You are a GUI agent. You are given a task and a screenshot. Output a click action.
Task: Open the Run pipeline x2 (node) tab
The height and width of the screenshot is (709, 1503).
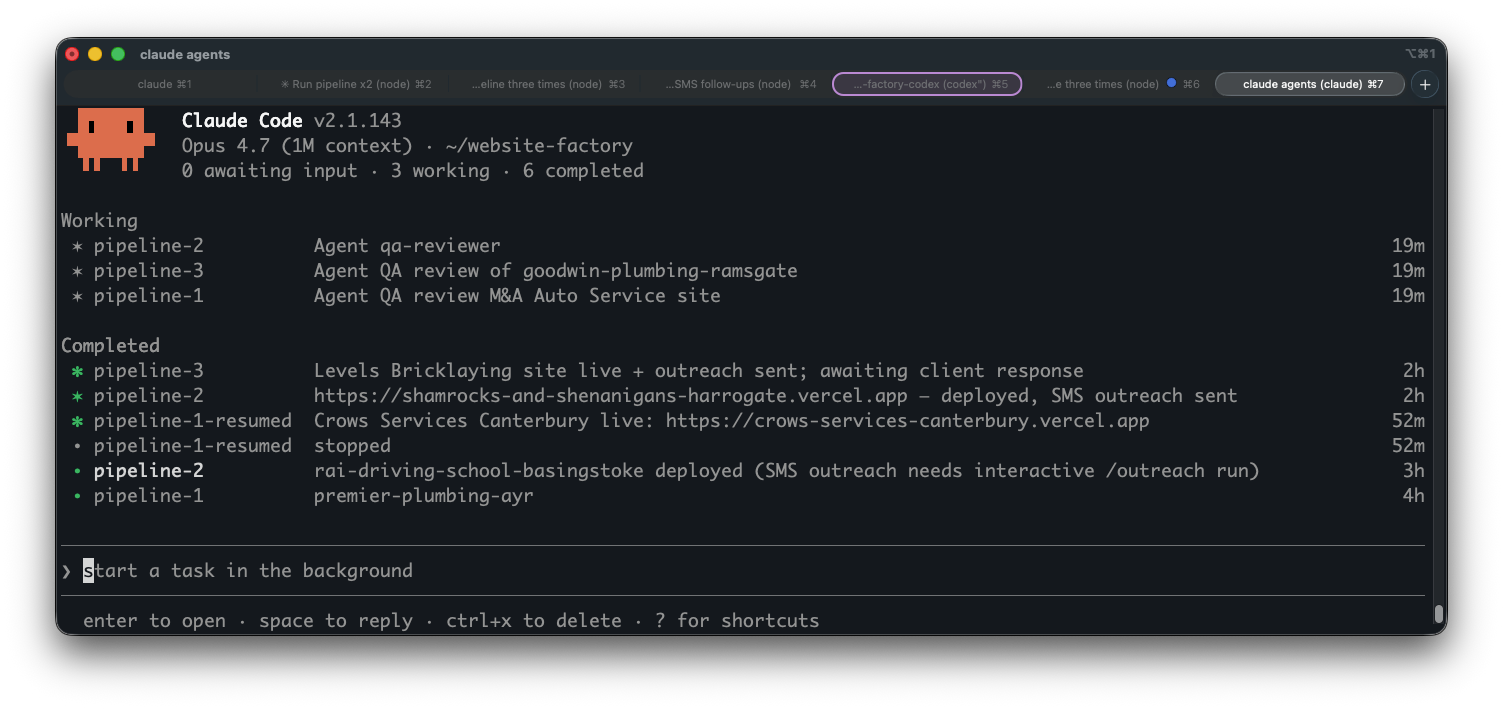pos(355,84)
